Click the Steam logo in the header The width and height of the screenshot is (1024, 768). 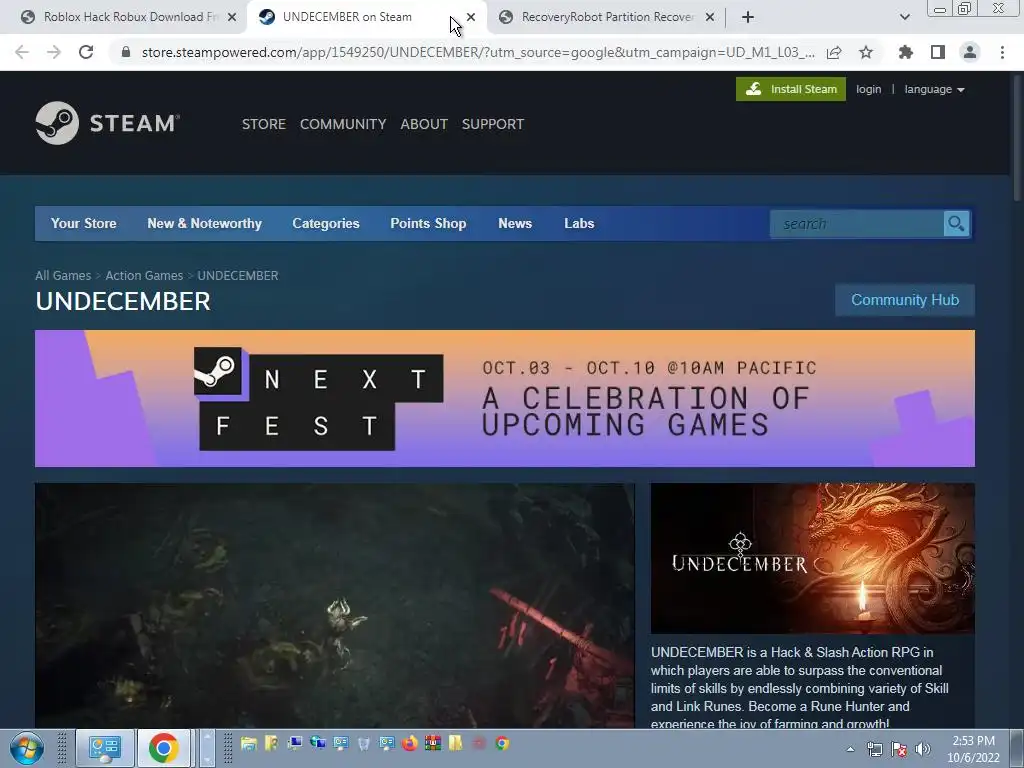pos(108,123)
